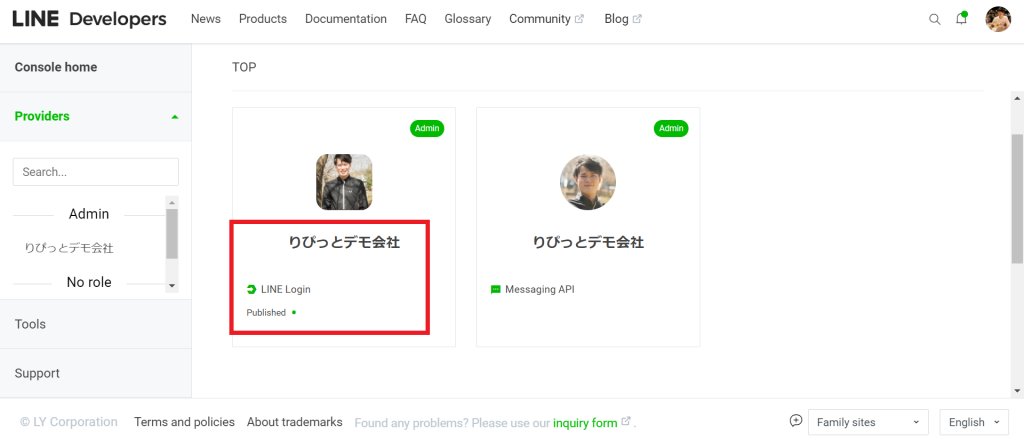Open the Products menu item
1024x440 pixels.
[x=263, y=19]
